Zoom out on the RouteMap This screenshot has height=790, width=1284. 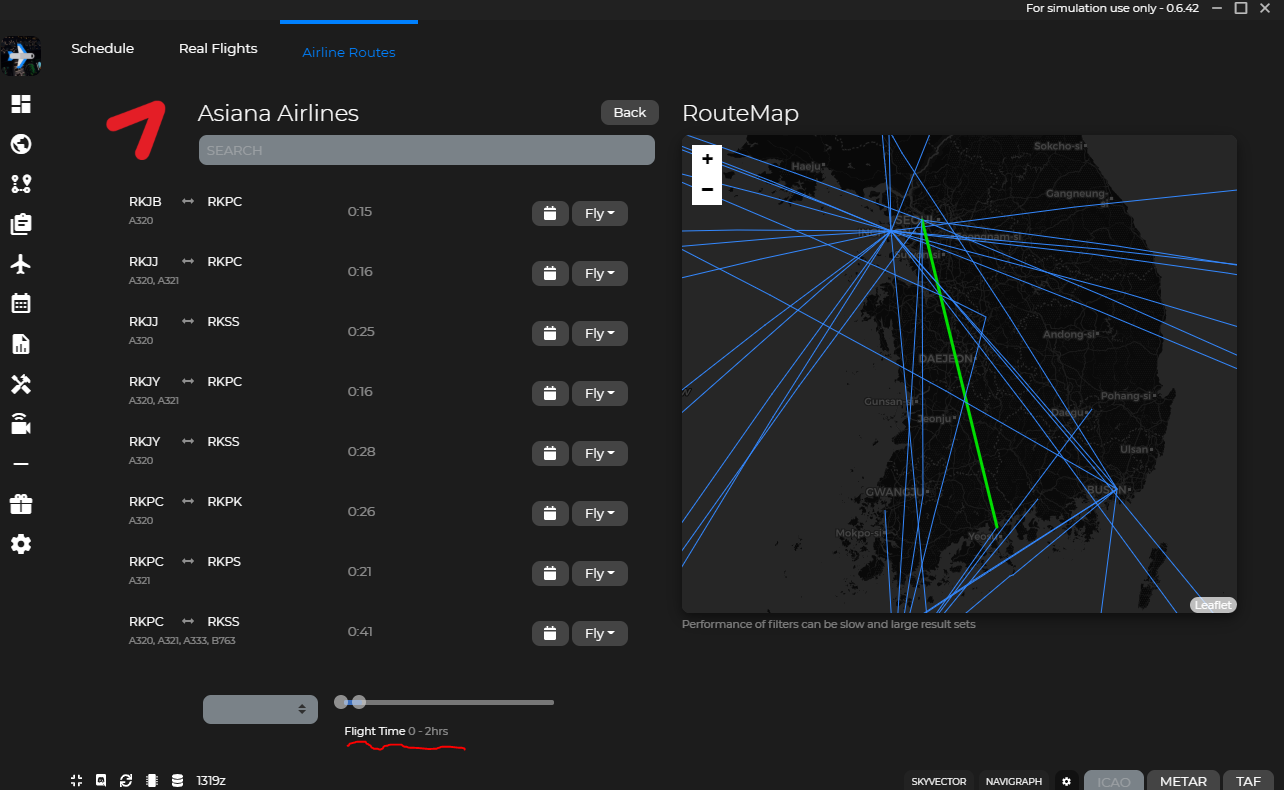(707, 190)
